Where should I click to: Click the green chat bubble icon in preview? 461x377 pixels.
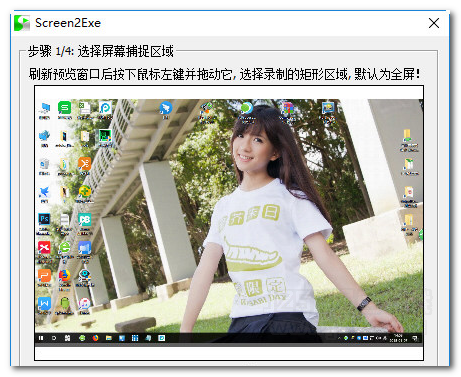[x=246, y=108]
